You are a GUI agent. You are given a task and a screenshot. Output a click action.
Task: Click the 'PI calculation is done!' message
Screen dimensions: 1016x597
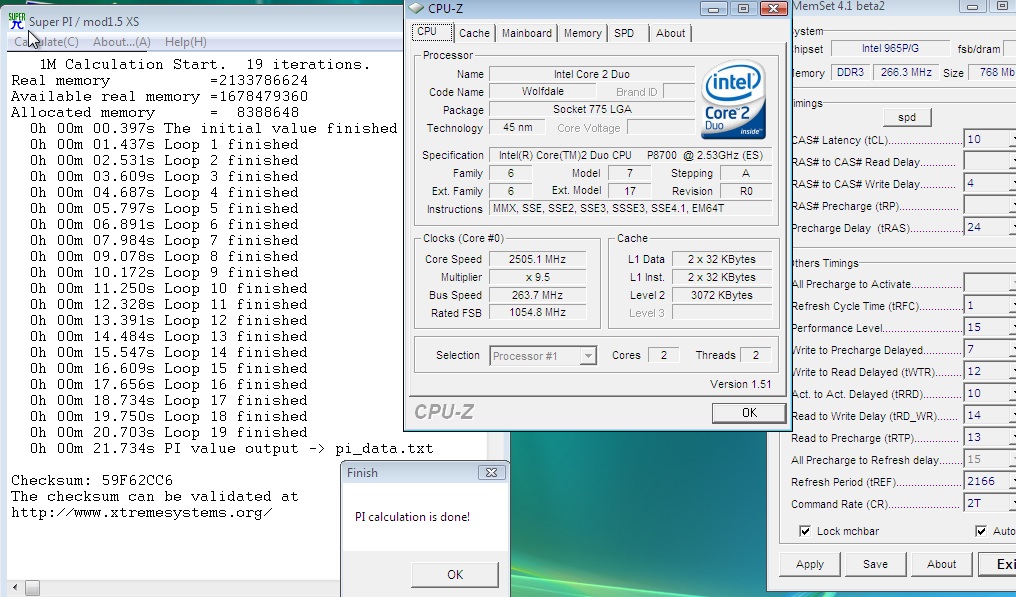[x=413, y=517]
